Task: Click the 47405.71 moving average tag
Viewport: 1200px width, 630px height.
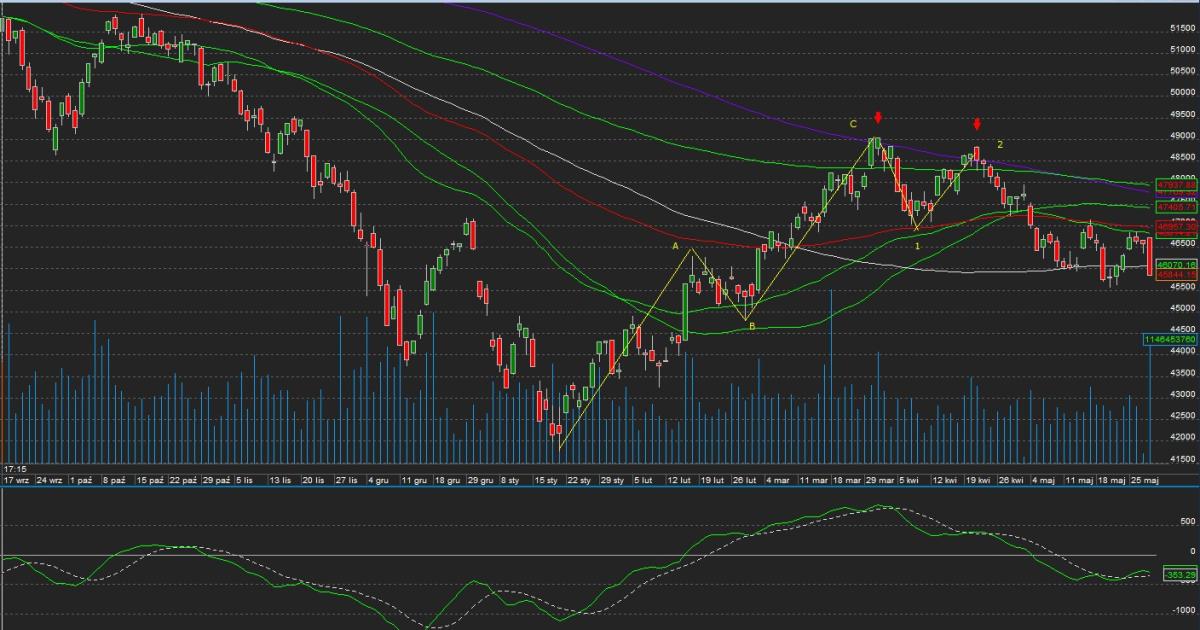Action: pos(1176,207)
